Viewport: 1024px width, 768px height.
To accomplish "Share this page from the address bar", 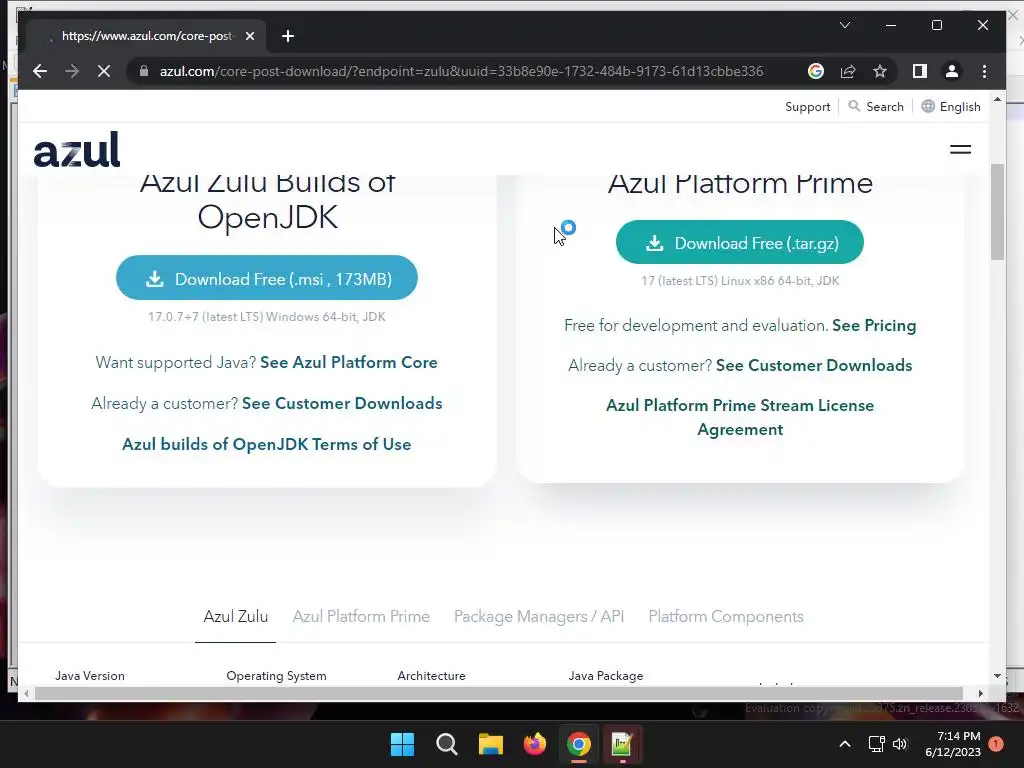I will pyautogui.click(x=848, y=71).
